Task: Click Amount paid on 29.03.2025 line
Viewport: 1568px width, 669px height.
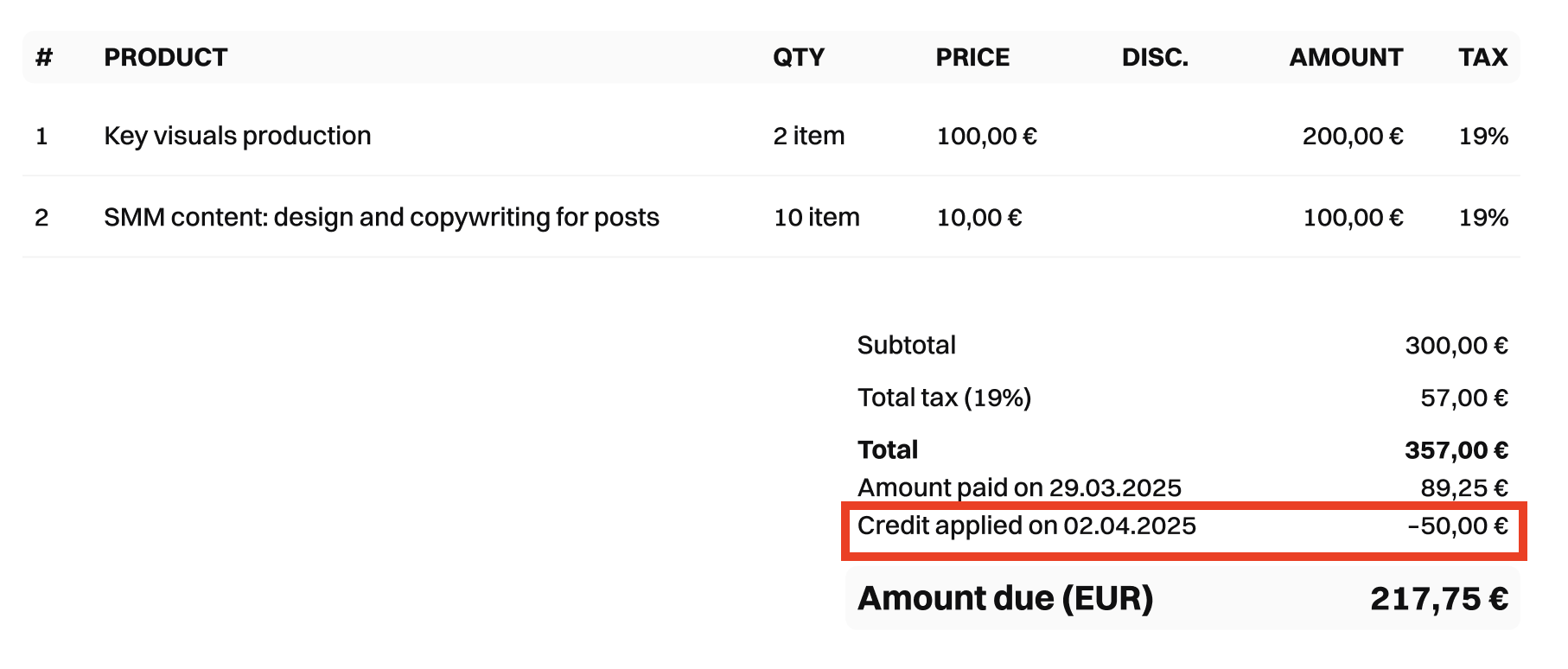Action: pos(1019,487)
